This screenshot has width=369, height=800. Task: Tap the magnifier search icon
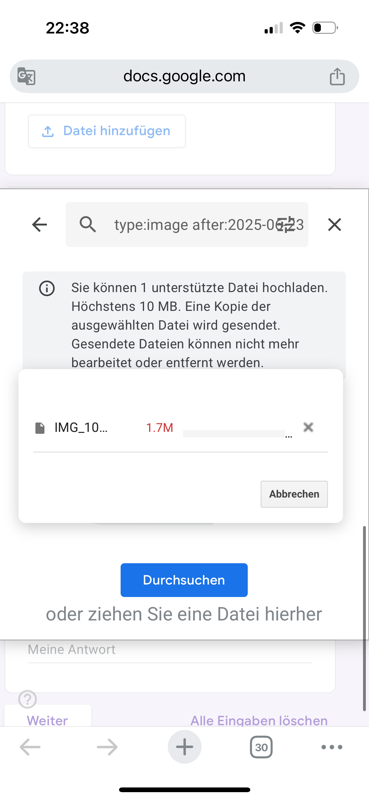(x=88, y=224)
